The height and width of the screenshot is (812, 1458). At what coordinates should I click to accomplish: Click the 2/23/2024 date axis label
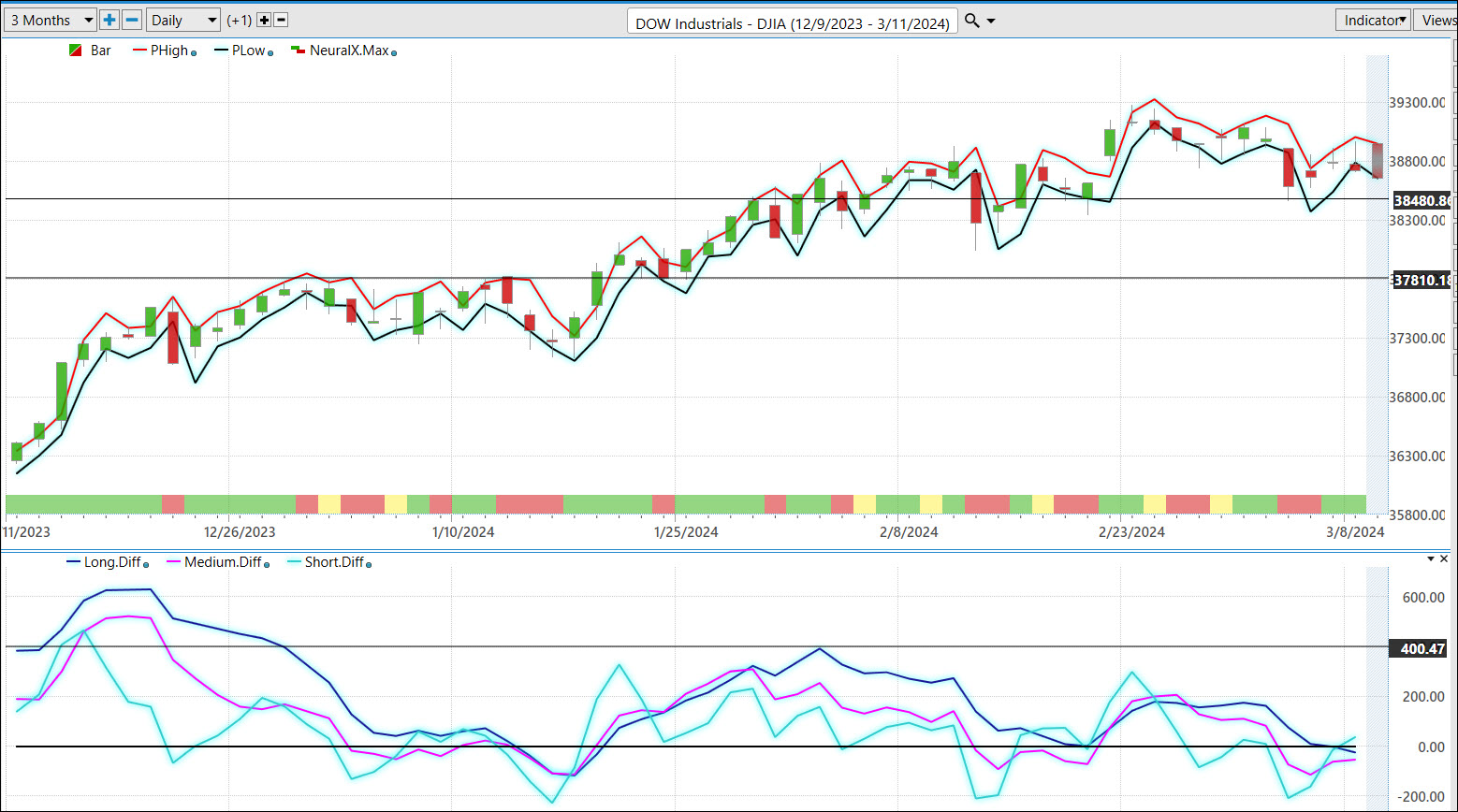(x=1131, y=532)
